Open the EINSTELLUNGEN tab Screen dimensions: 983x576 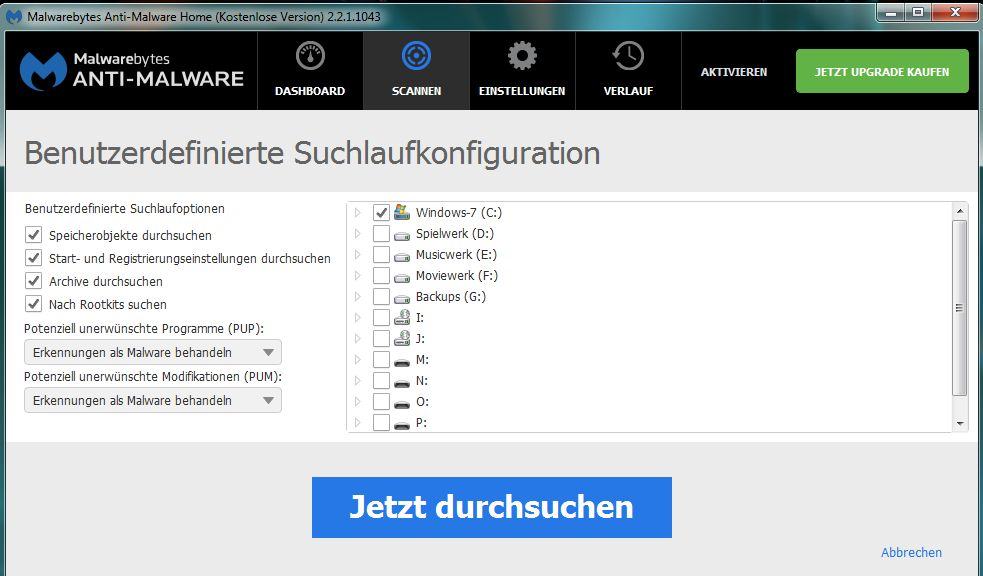click(x=522, y=71)
